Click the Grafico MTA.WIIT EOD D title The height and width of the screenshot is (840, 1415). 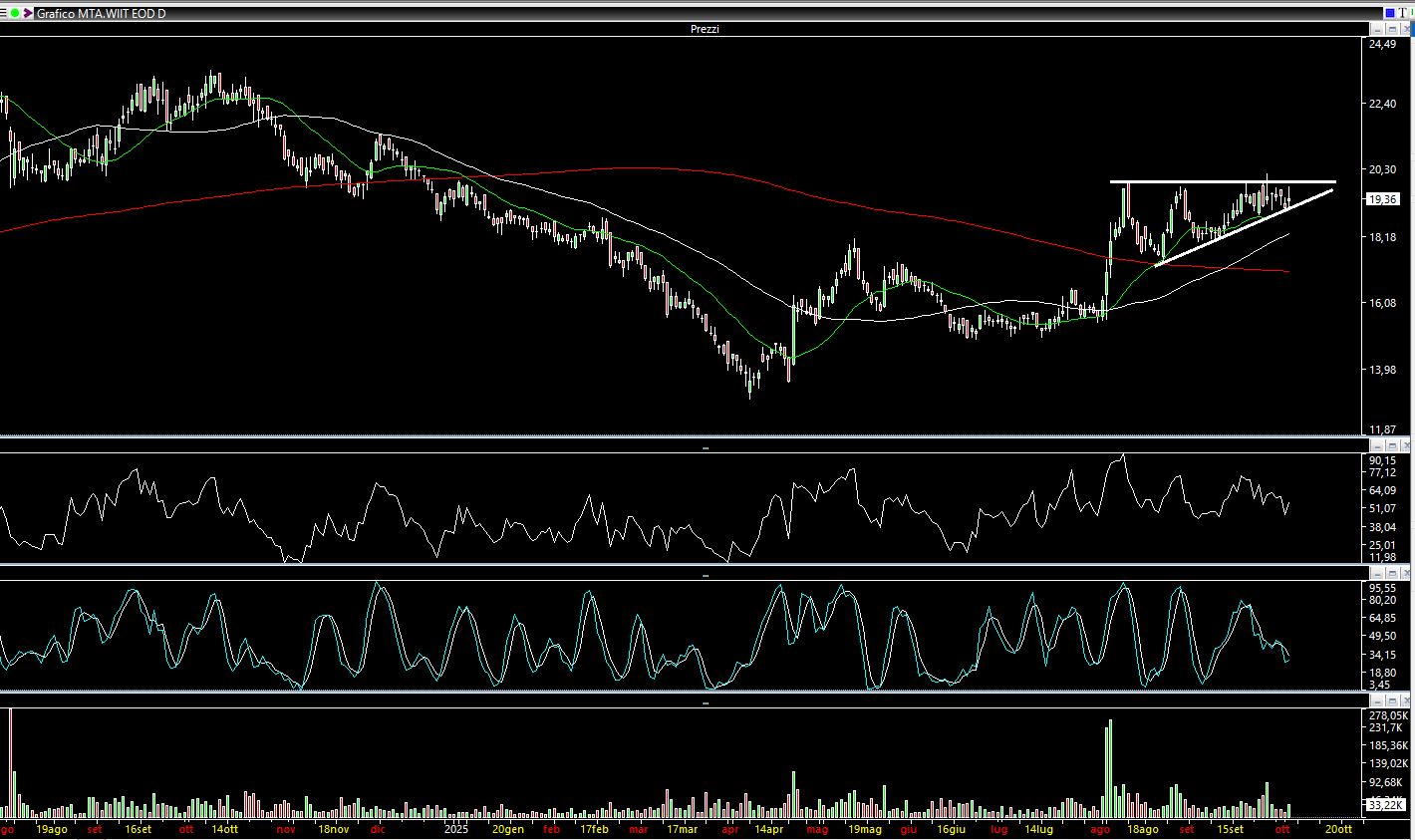[101, 13]
